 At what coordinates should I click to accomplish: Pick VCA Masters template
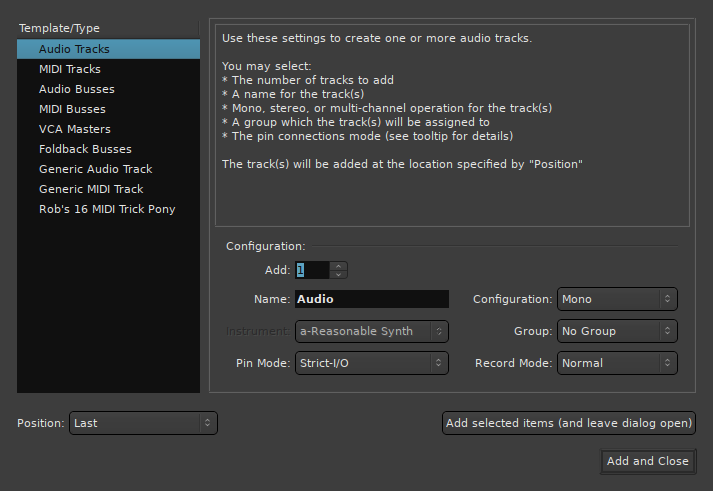[x=75, y=129]
